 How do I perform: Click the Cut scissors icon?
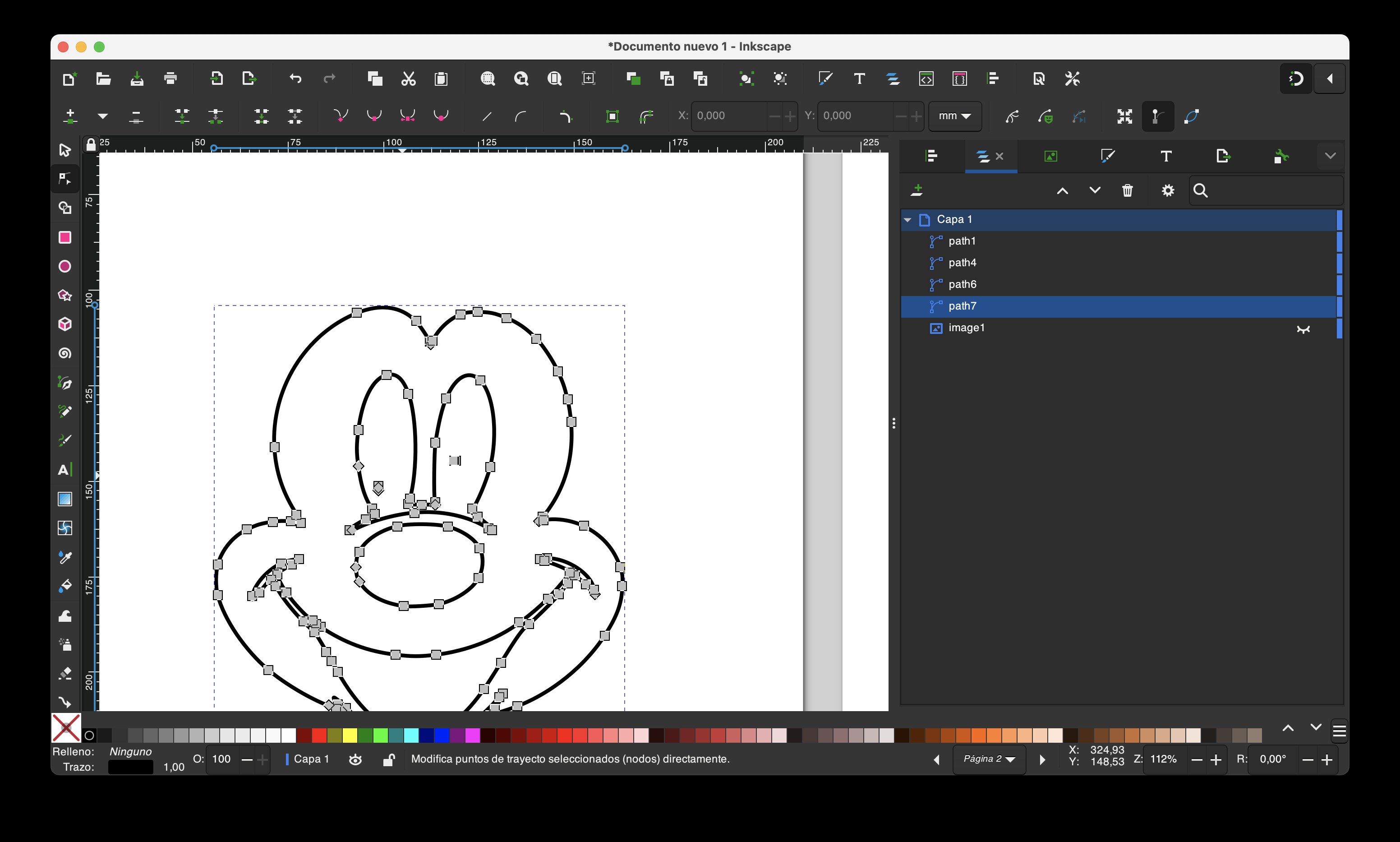click(x=408, y=79)
